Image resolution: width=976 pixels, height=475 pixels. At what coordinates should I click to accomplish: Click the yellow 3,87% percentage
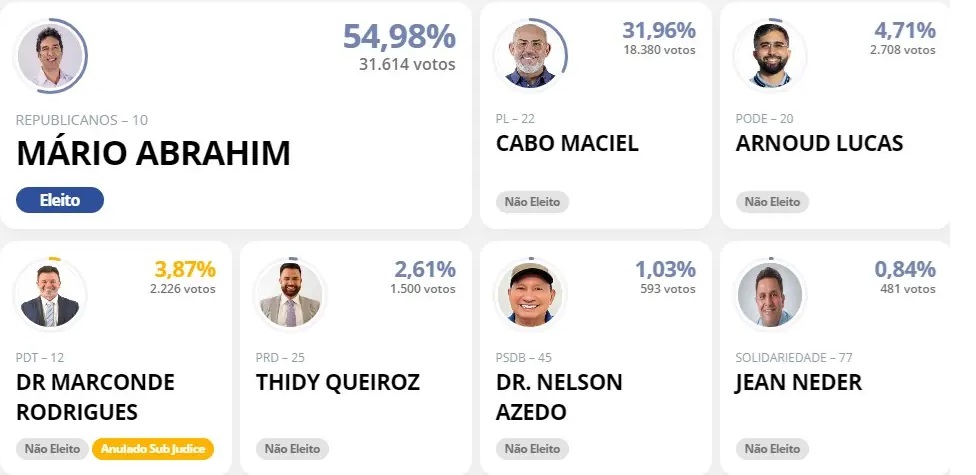185,269
